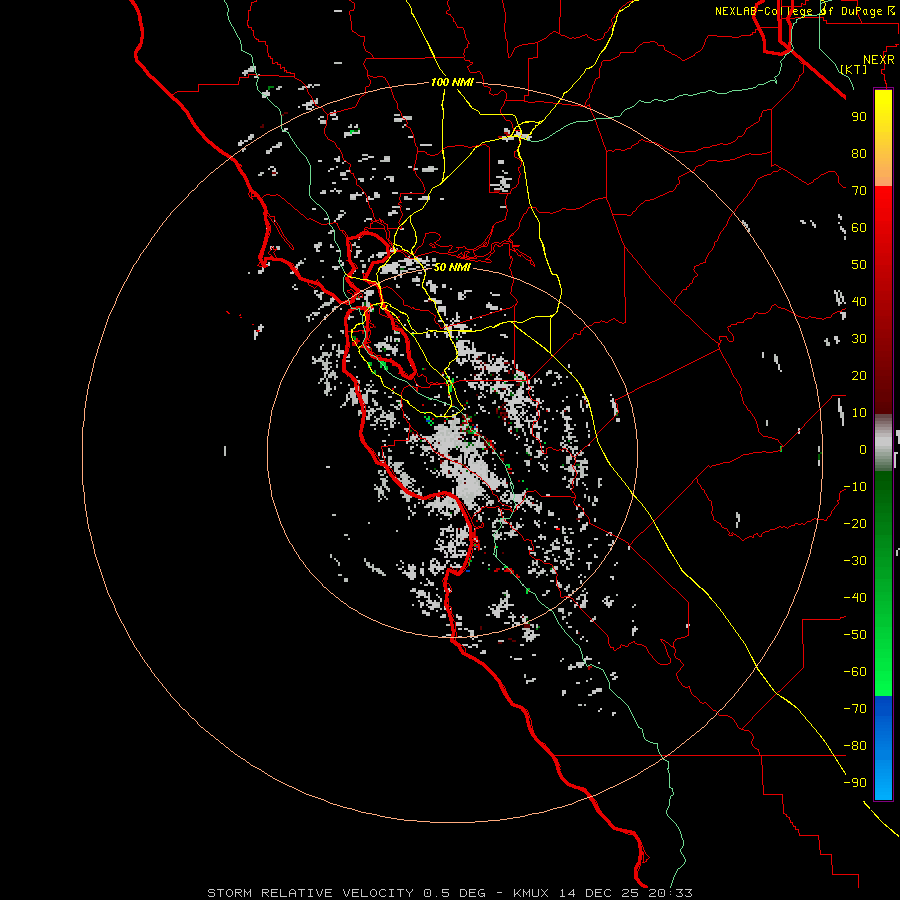Click the 100 NMI range ring label
Screen dimensions: 900x900
pyautogui.click(x=452, y=83)
